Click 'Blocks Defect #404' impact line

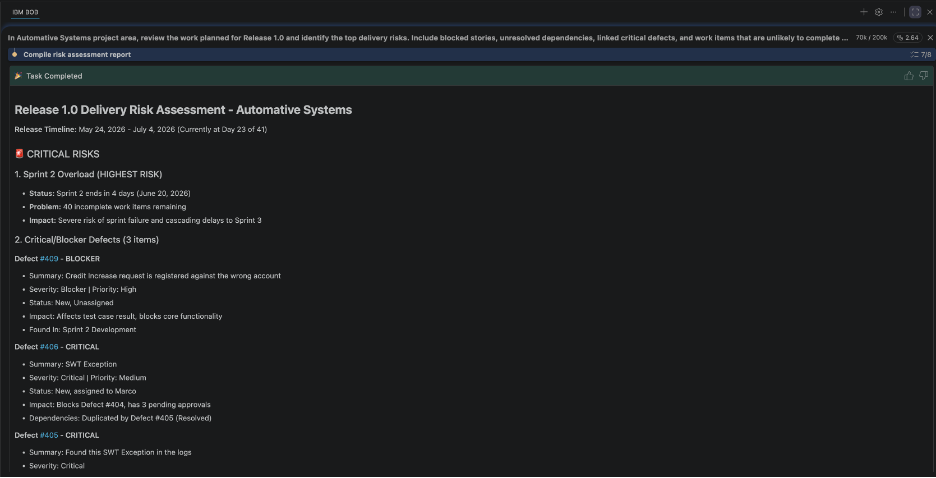pos(120,405)
